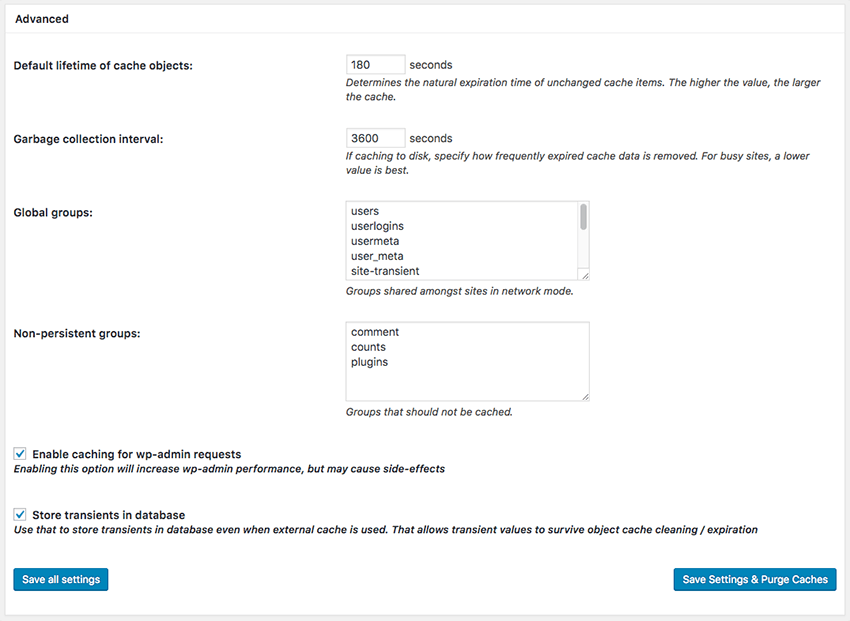Image resolution: width=850 pixels, height=621 pixels.
Task: Select the 'users' entry in Global groups
Action: (x=365, y=211)
